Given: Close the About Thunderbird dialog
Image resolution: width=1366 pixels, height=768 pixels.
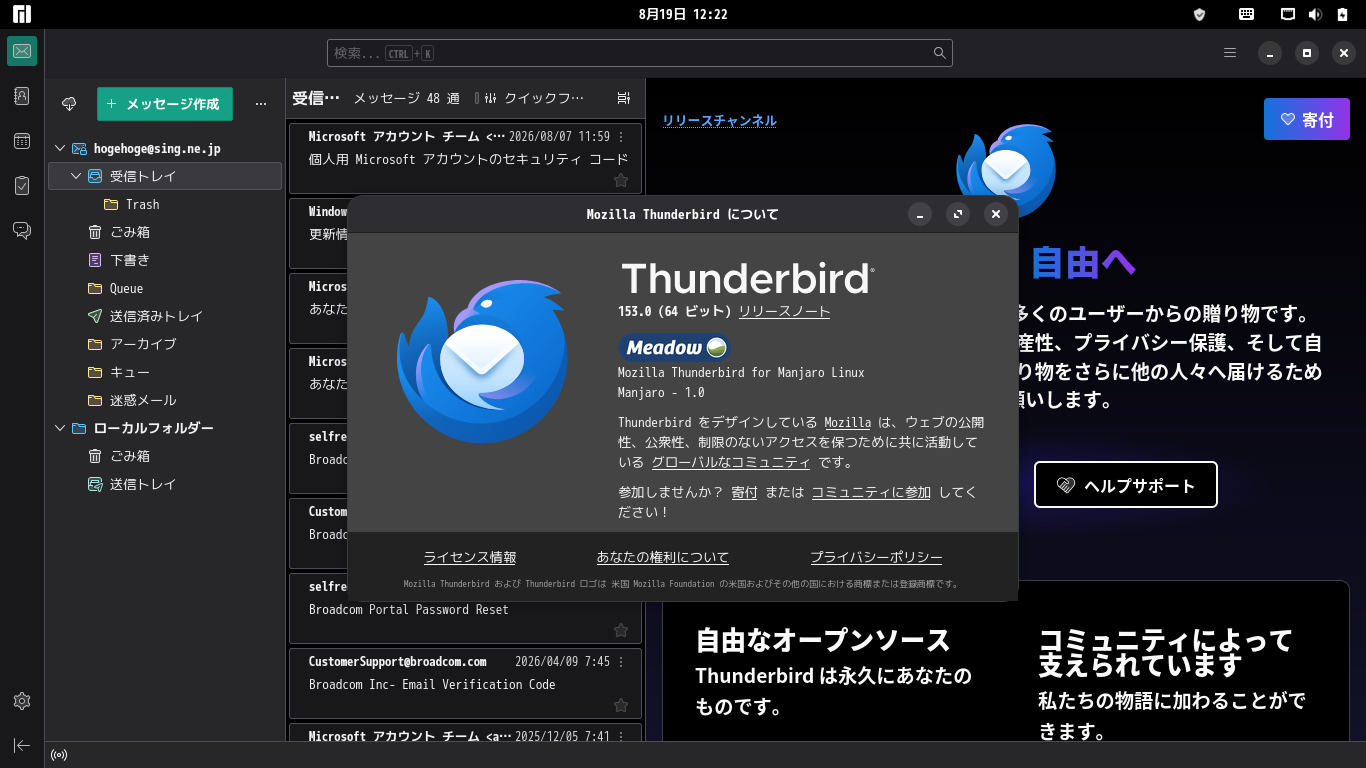Looking at the screenshot, I should point(995,214).
